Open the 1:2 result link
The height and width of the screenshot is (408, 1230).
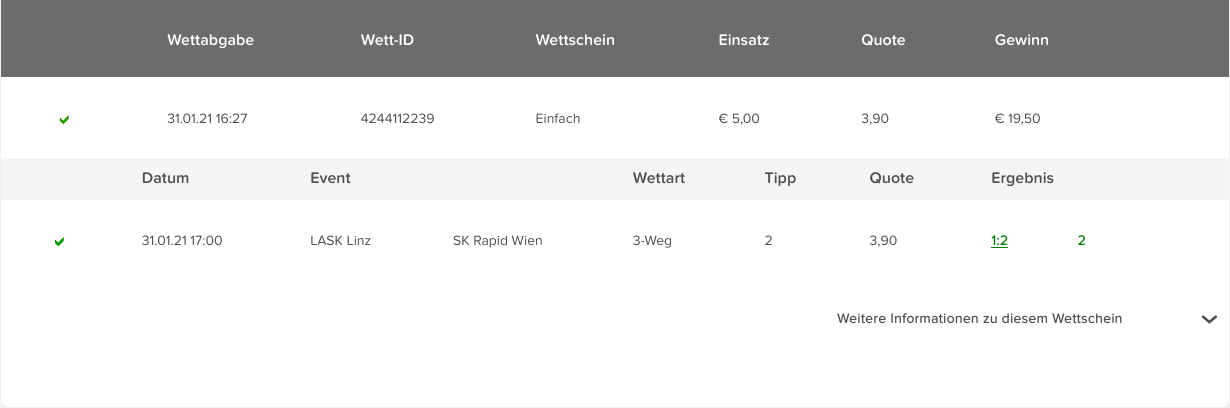coord(999,240)
